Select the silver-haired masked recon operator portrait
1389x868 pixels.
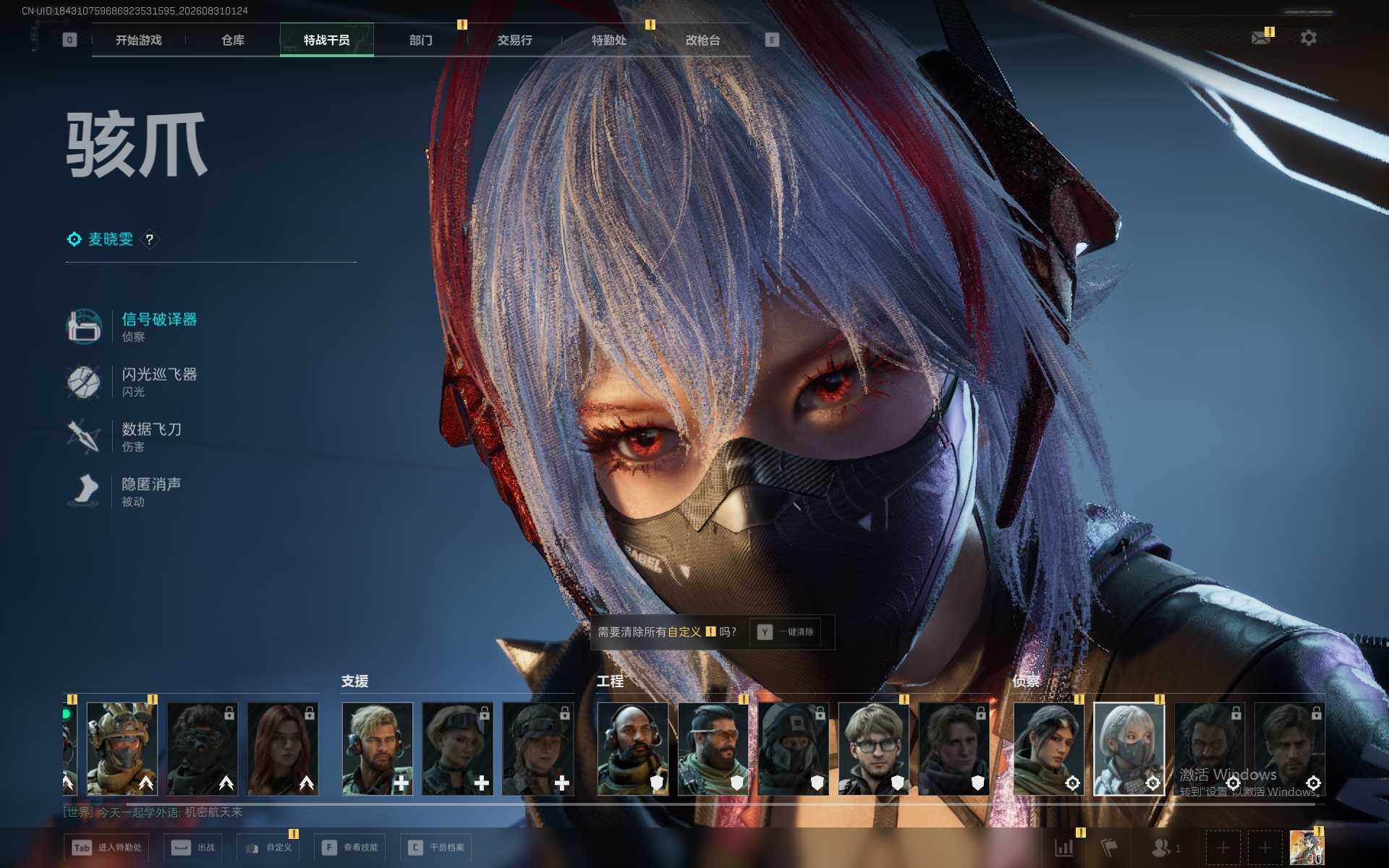click(1129, 749)
